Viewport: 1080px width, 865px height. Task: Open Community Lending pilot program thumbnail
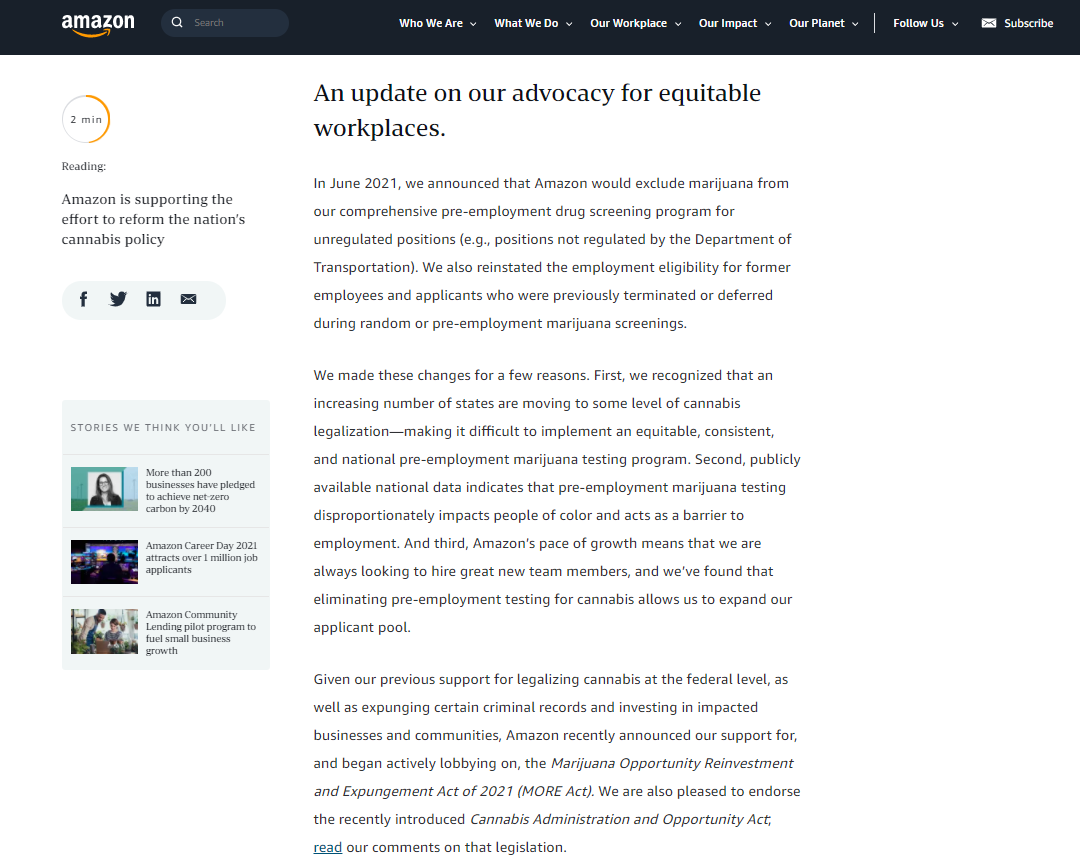point(104,632)
